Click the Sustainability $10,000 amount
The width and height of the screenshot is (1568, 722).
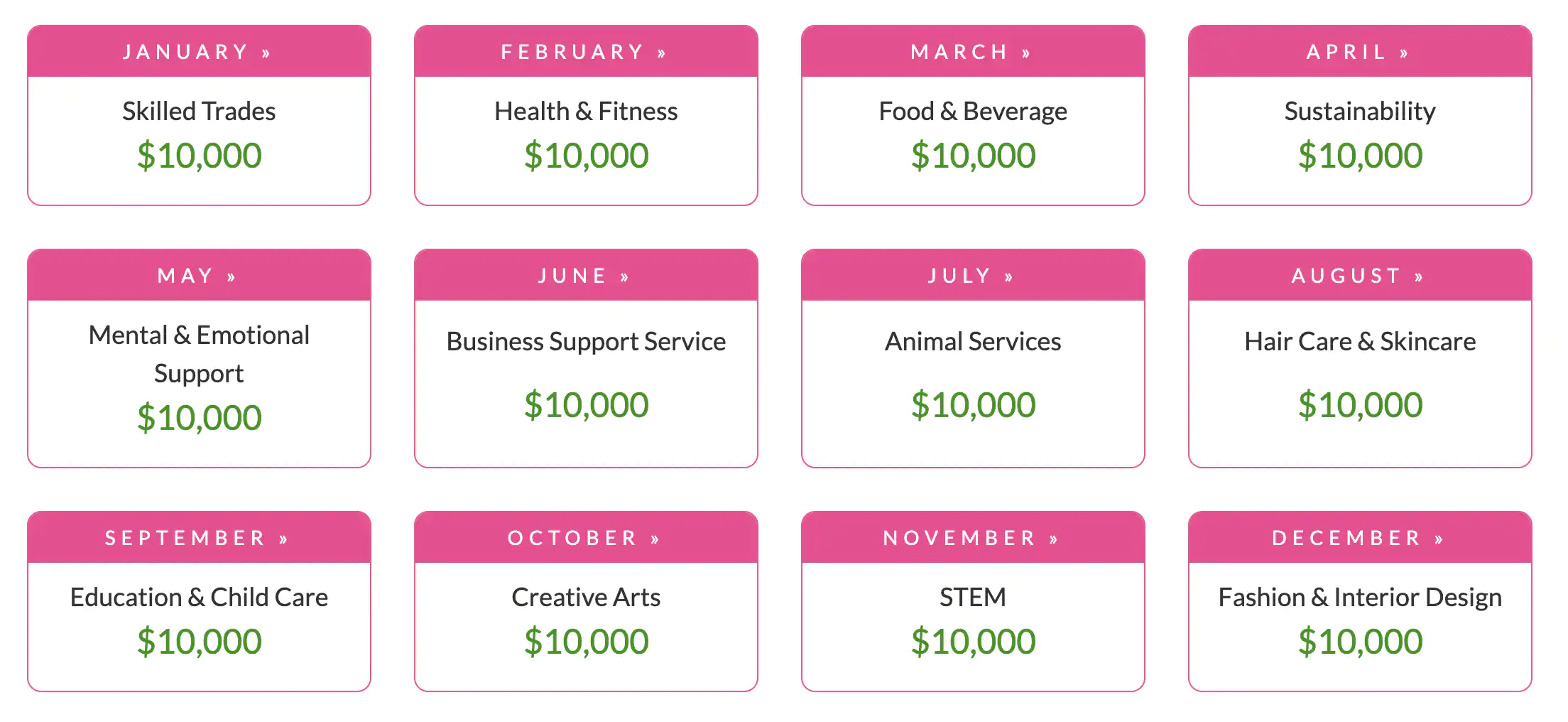[1360, 156]
